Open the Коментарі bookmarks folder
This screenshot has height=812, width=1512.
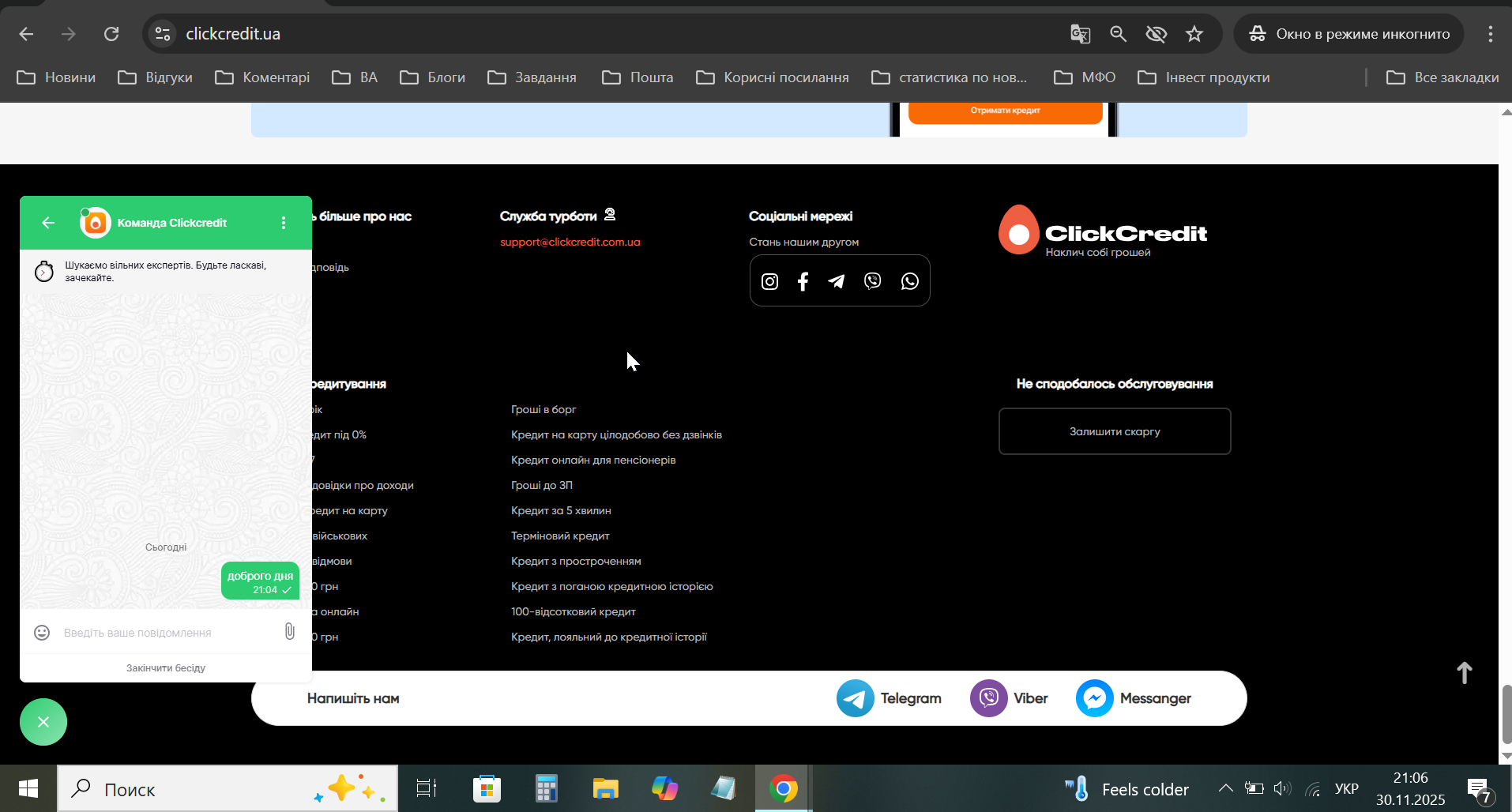[262, 77]
